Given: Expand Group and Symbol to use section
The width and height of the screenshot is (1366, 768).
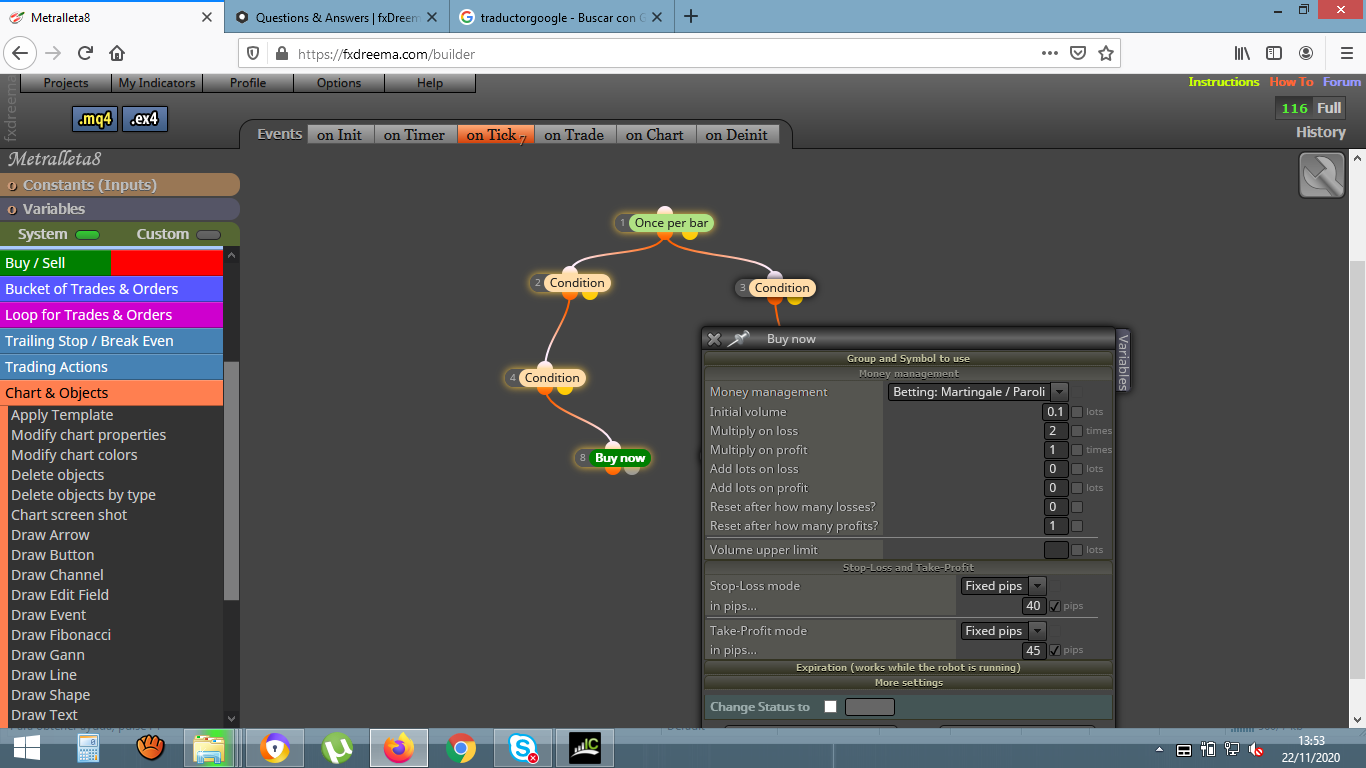Looking at the screenshot, I should point(908,358).
